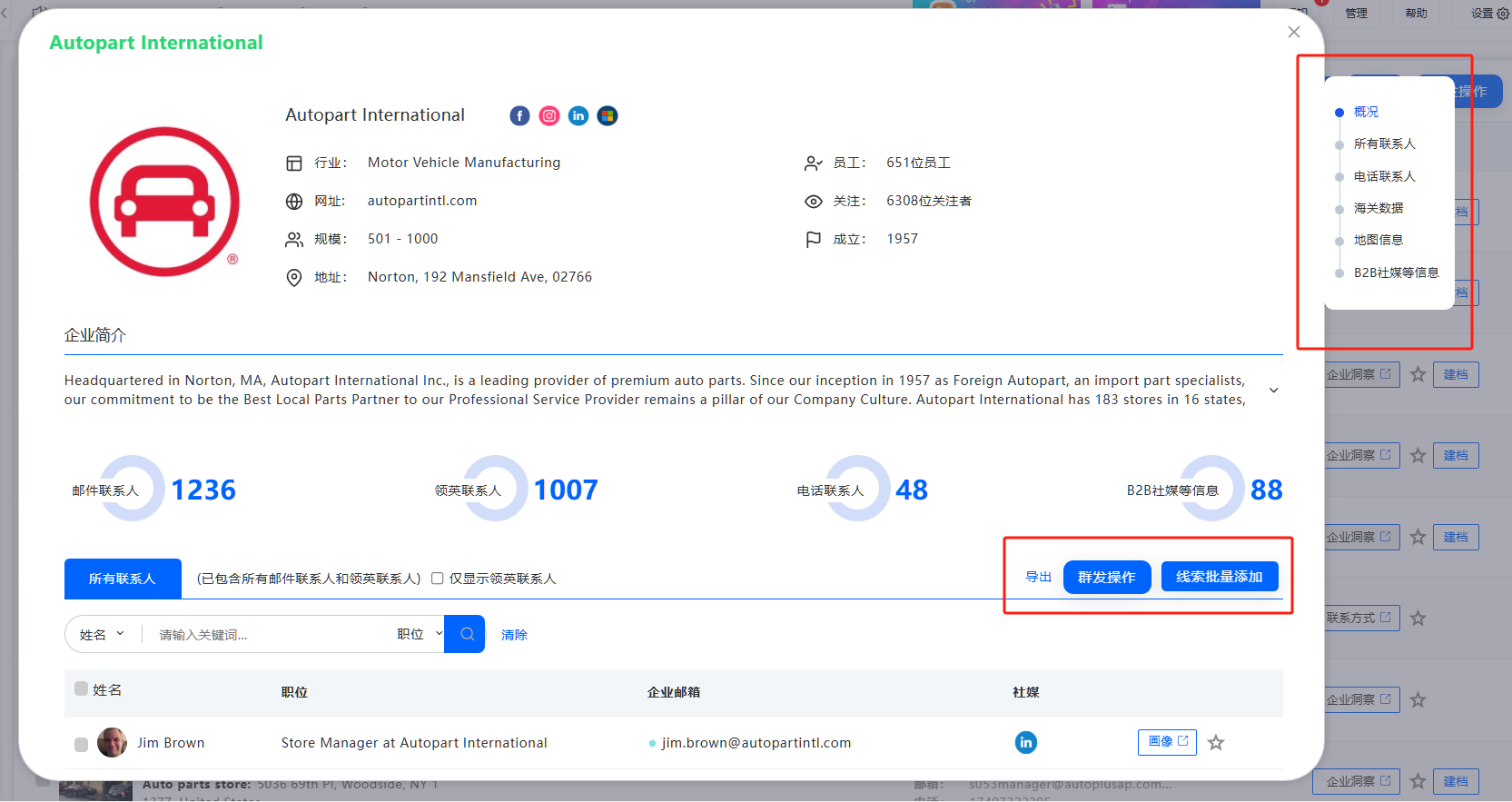Screen dimensions: 1512x802
Task: Open 帮助 in the background top bar
Action: 1416,13
